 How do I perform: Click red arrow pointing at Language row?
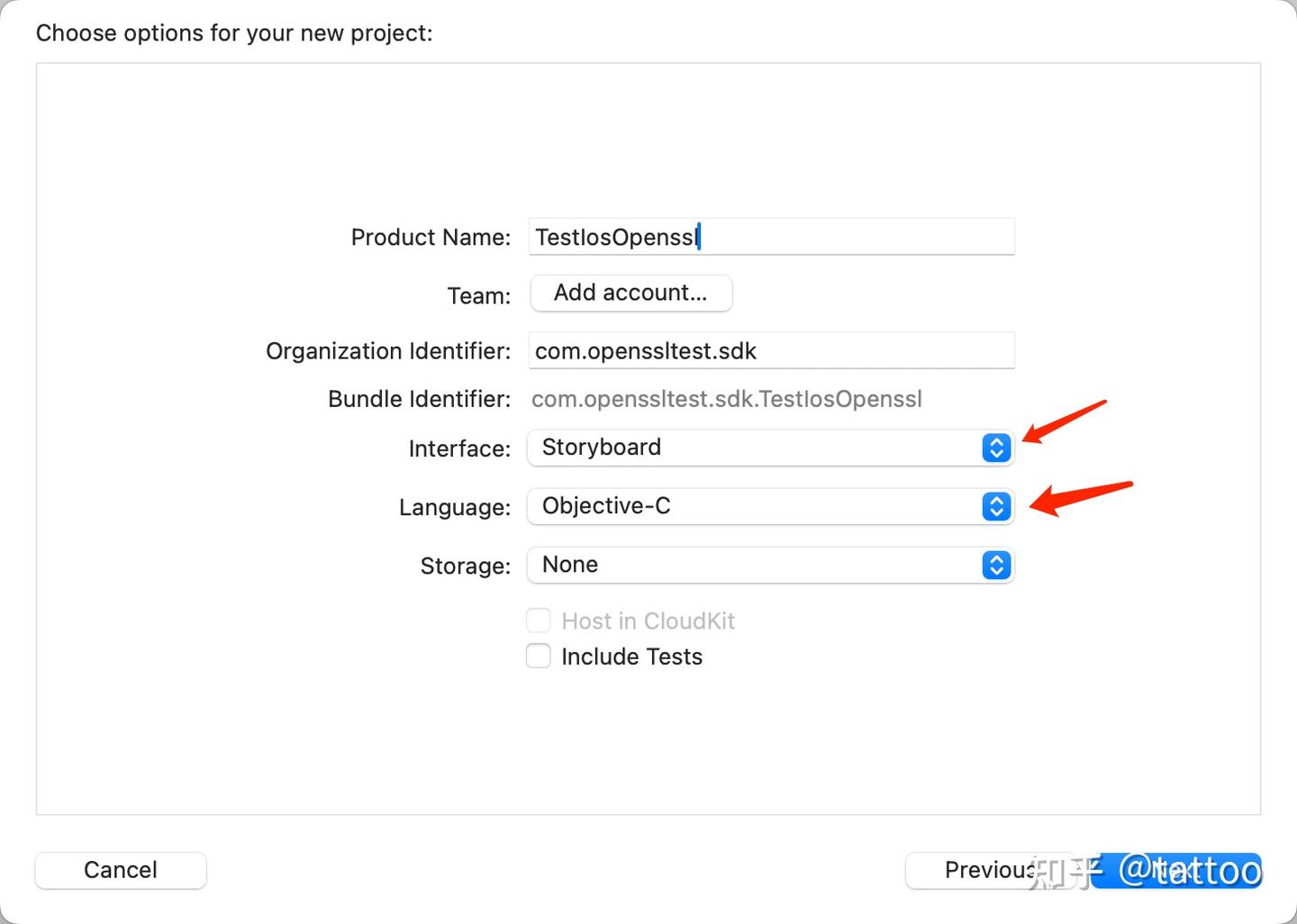(1079, 498)
